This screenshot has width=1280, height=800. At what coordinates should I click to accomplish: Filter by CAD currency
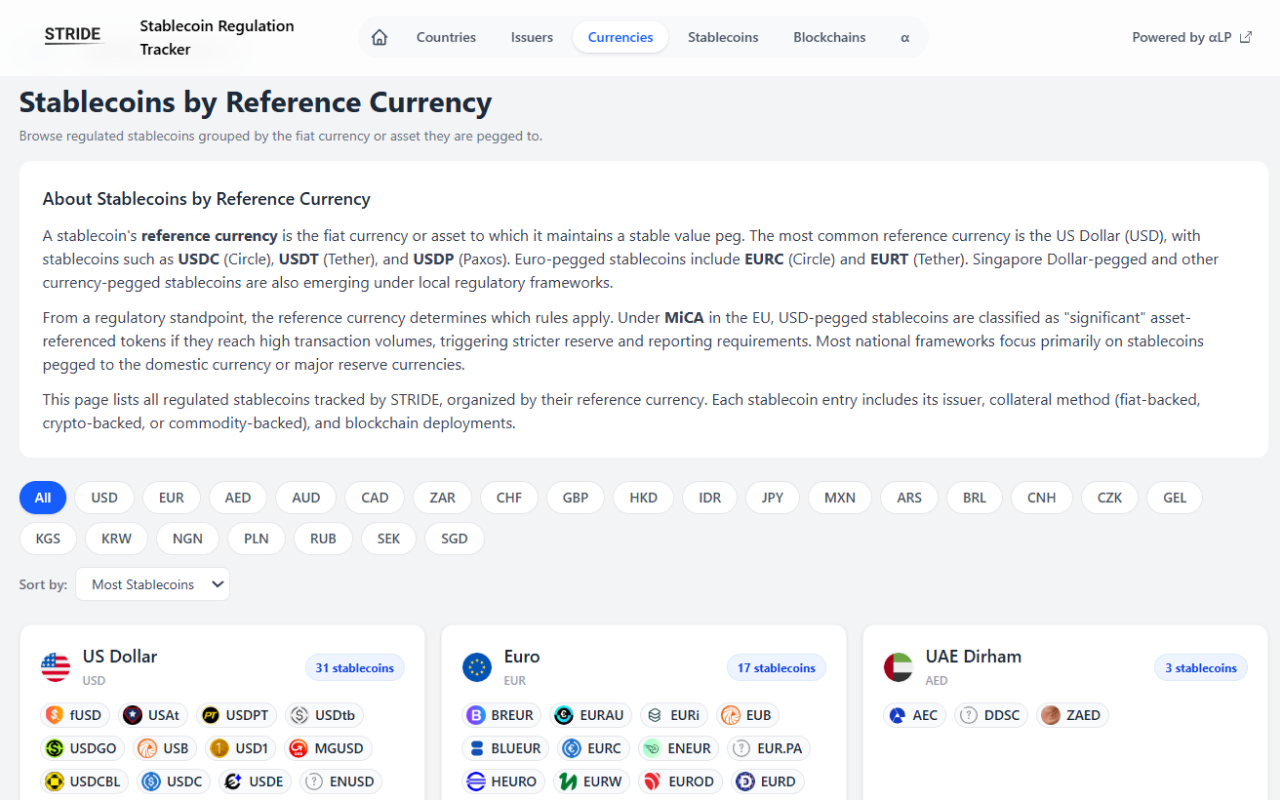(375, 497)
